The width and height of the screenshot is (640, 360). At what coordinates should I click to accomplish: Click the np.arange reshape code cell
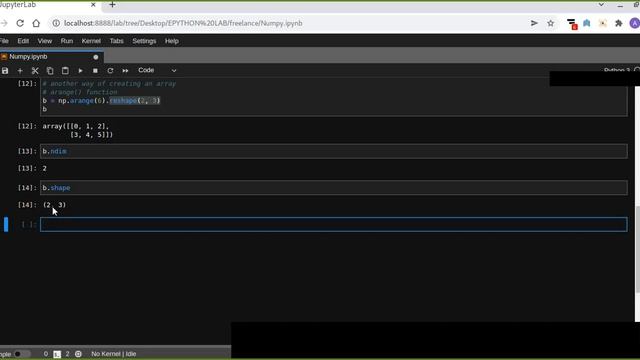333,96
